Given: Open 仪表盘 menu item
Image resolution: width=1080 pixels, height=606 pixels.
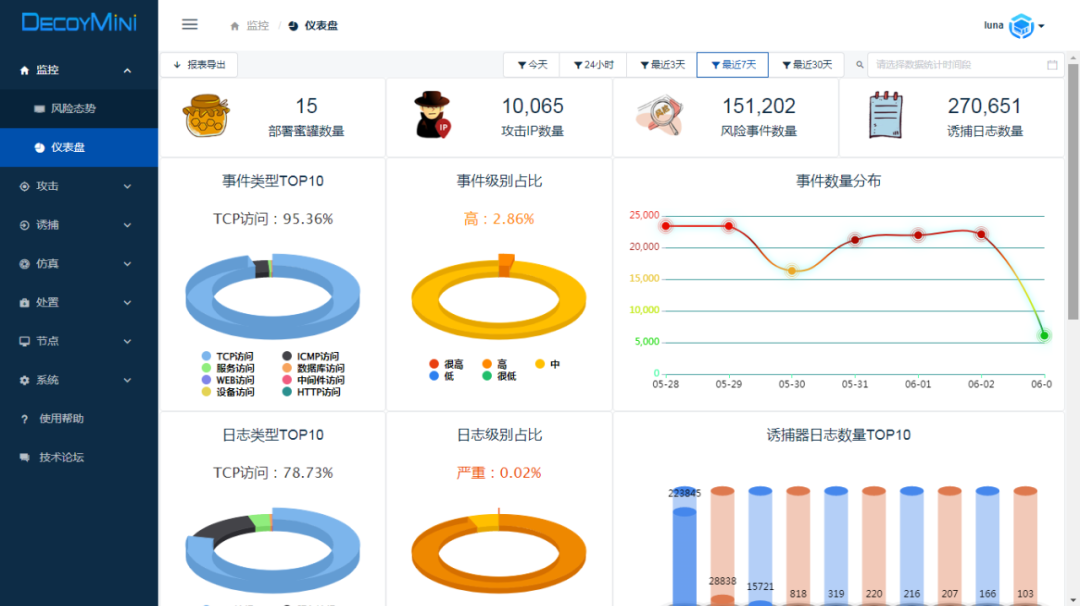Looking at the screenshot, I should coord(79,147).
